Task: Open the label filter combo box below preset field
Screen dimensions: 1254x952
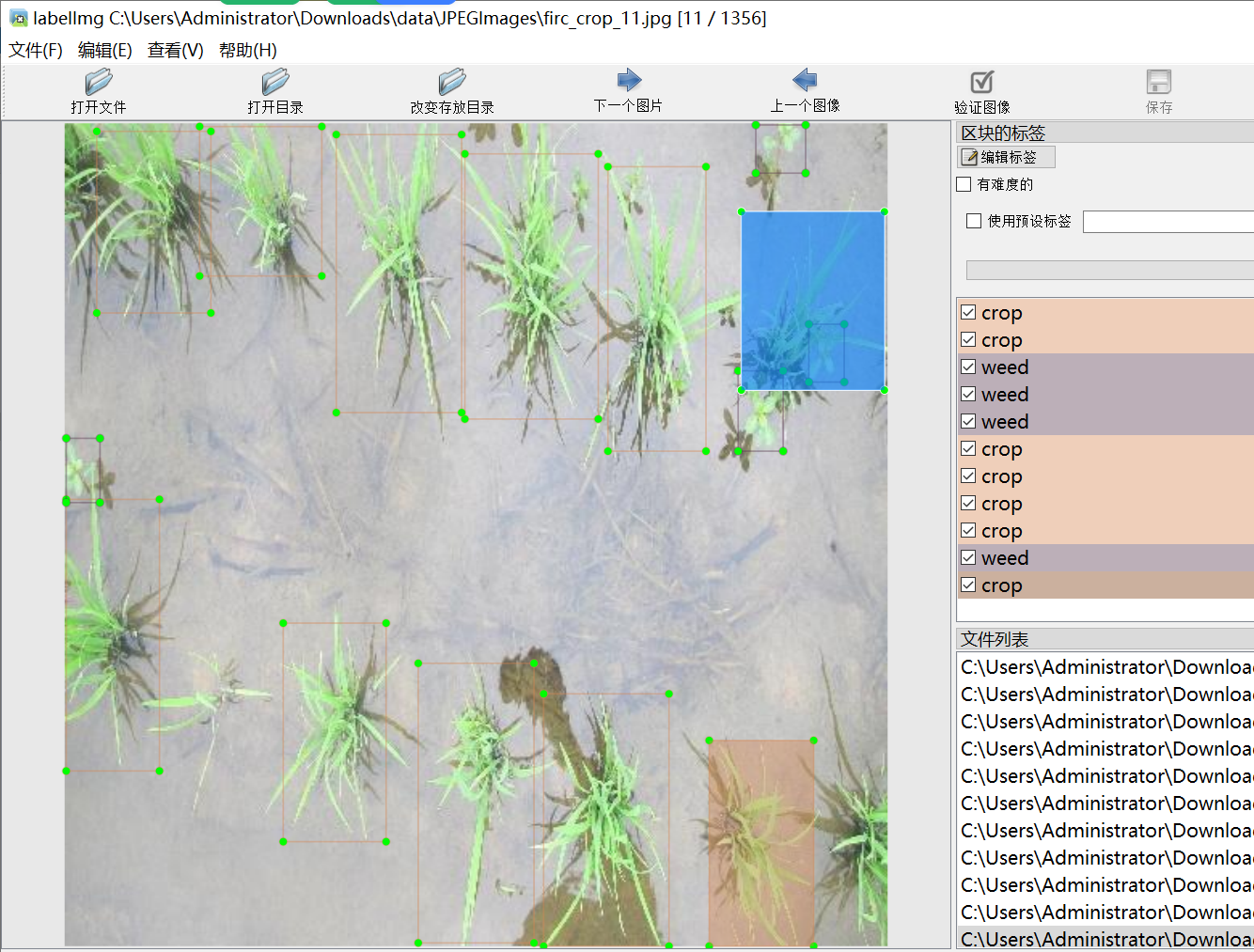Action: tap(1110, 270)
